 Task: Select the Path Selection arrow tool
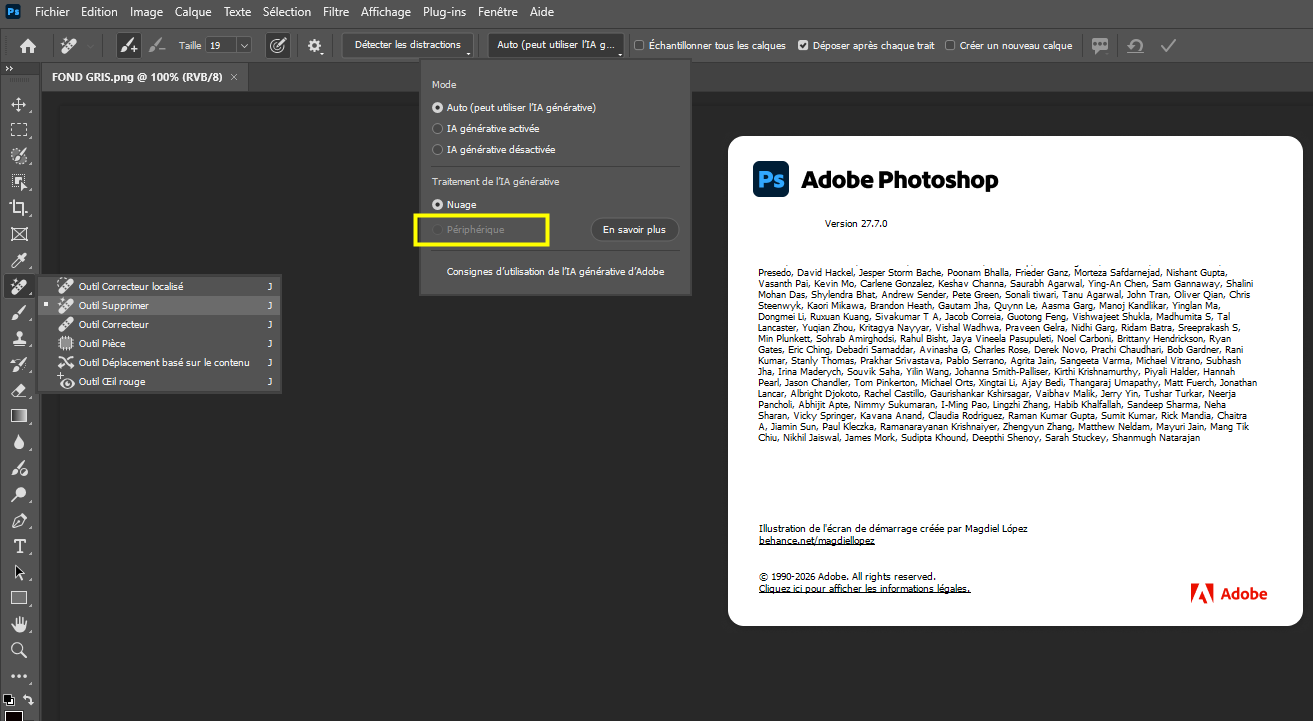pyautogui.click(x=18, y=572)
